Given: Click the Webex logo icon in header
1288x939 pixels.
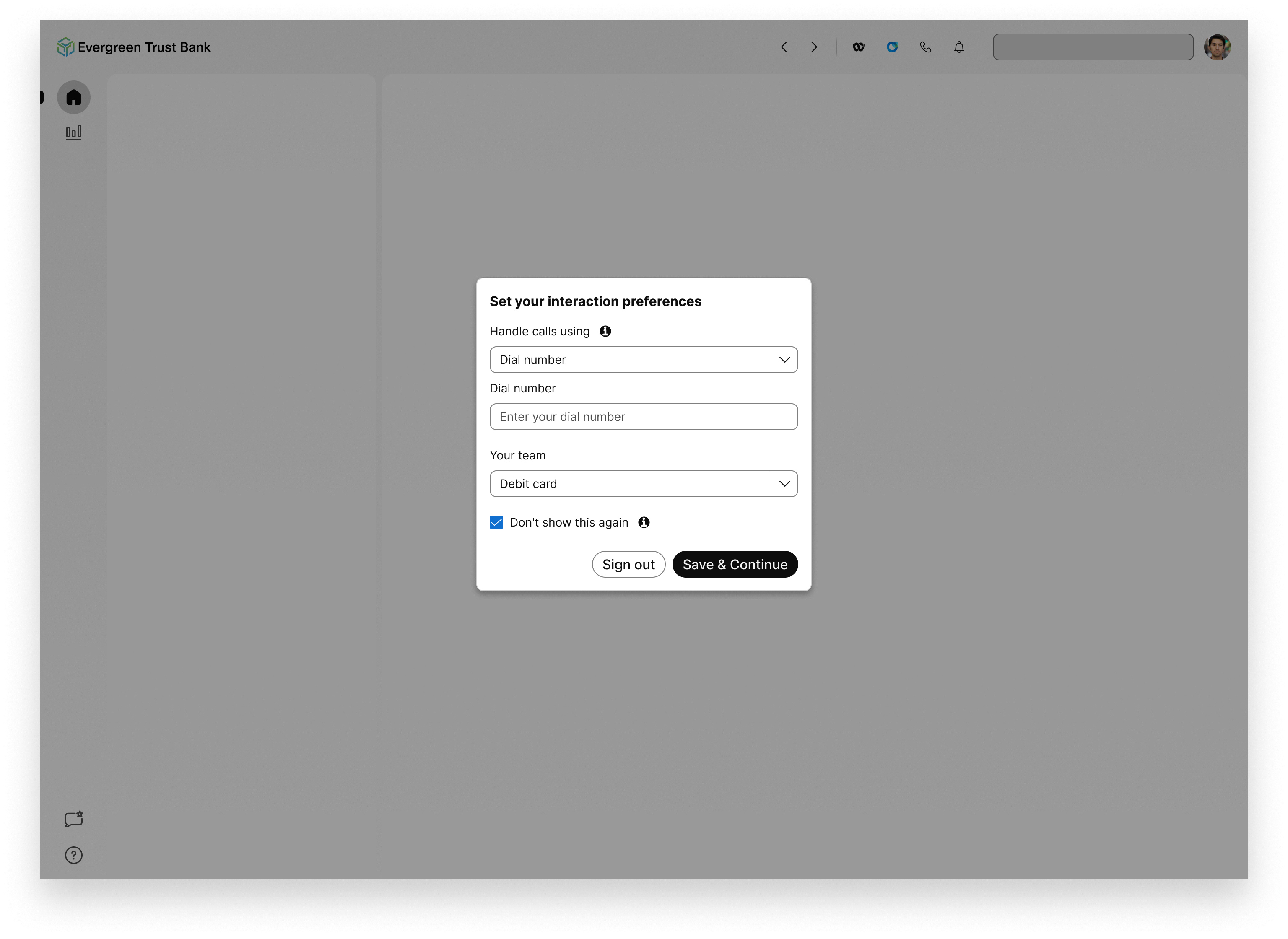Looking at the screenshot, I should tap(858, 47).
